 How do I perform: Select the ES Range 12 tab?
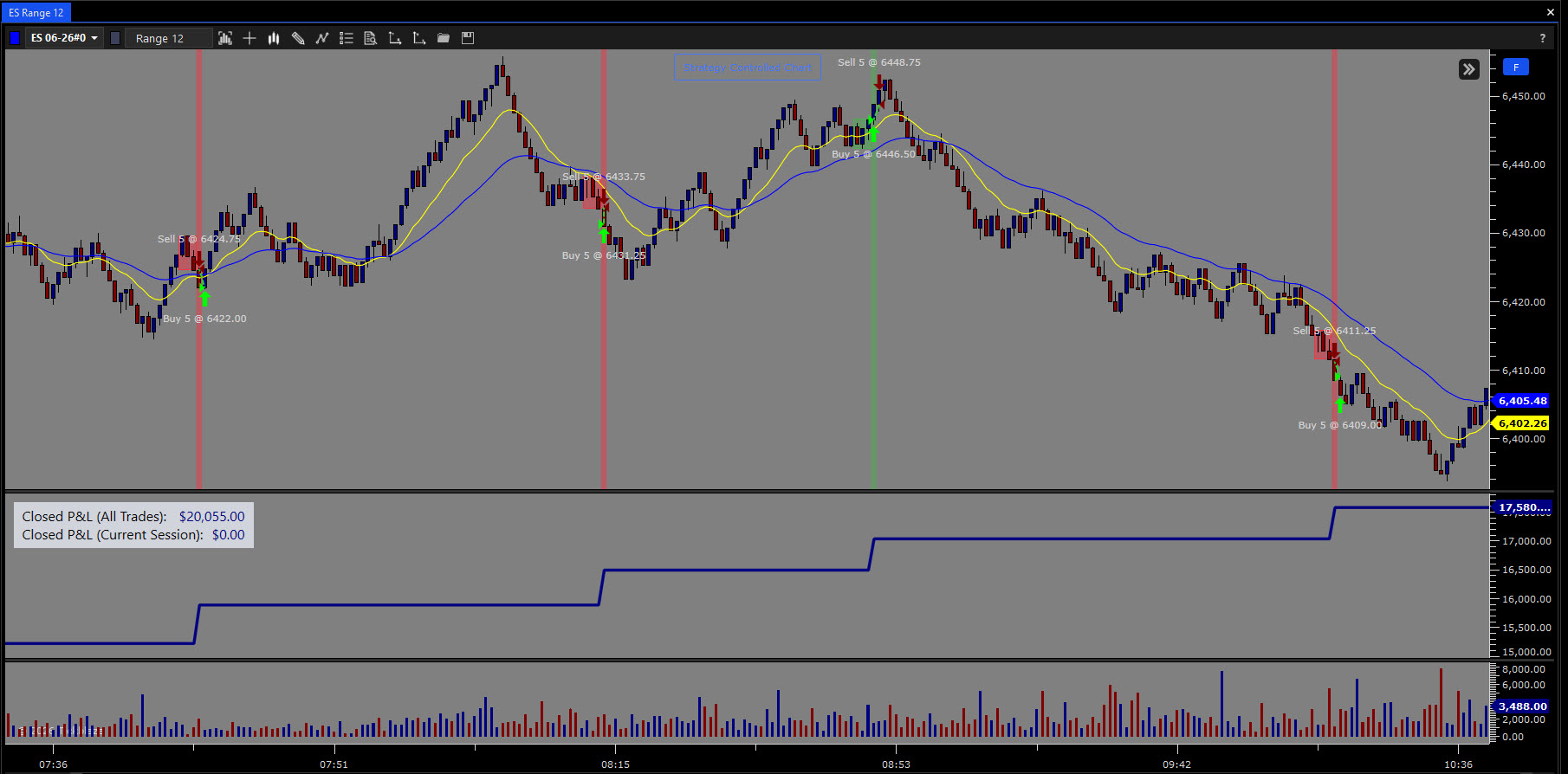click(x=36, y=13)
